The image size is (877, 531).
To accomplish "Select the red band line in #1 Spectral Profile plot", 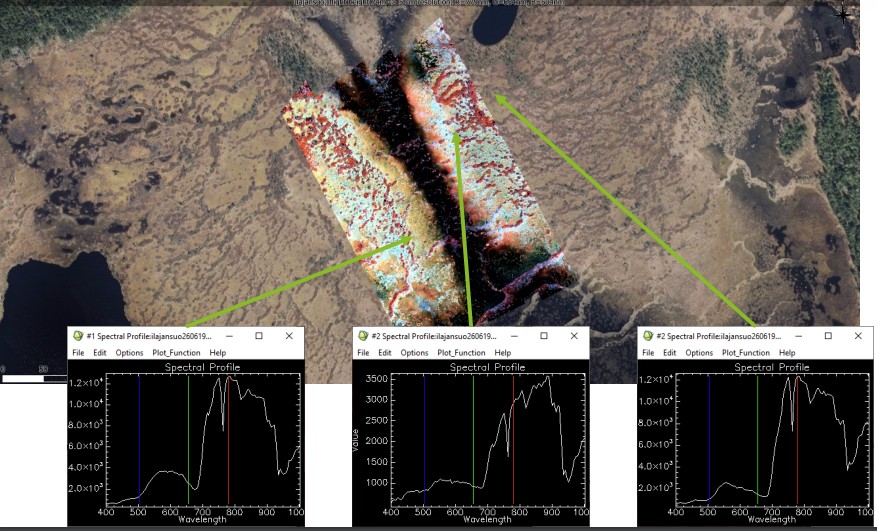I will 228,440.
